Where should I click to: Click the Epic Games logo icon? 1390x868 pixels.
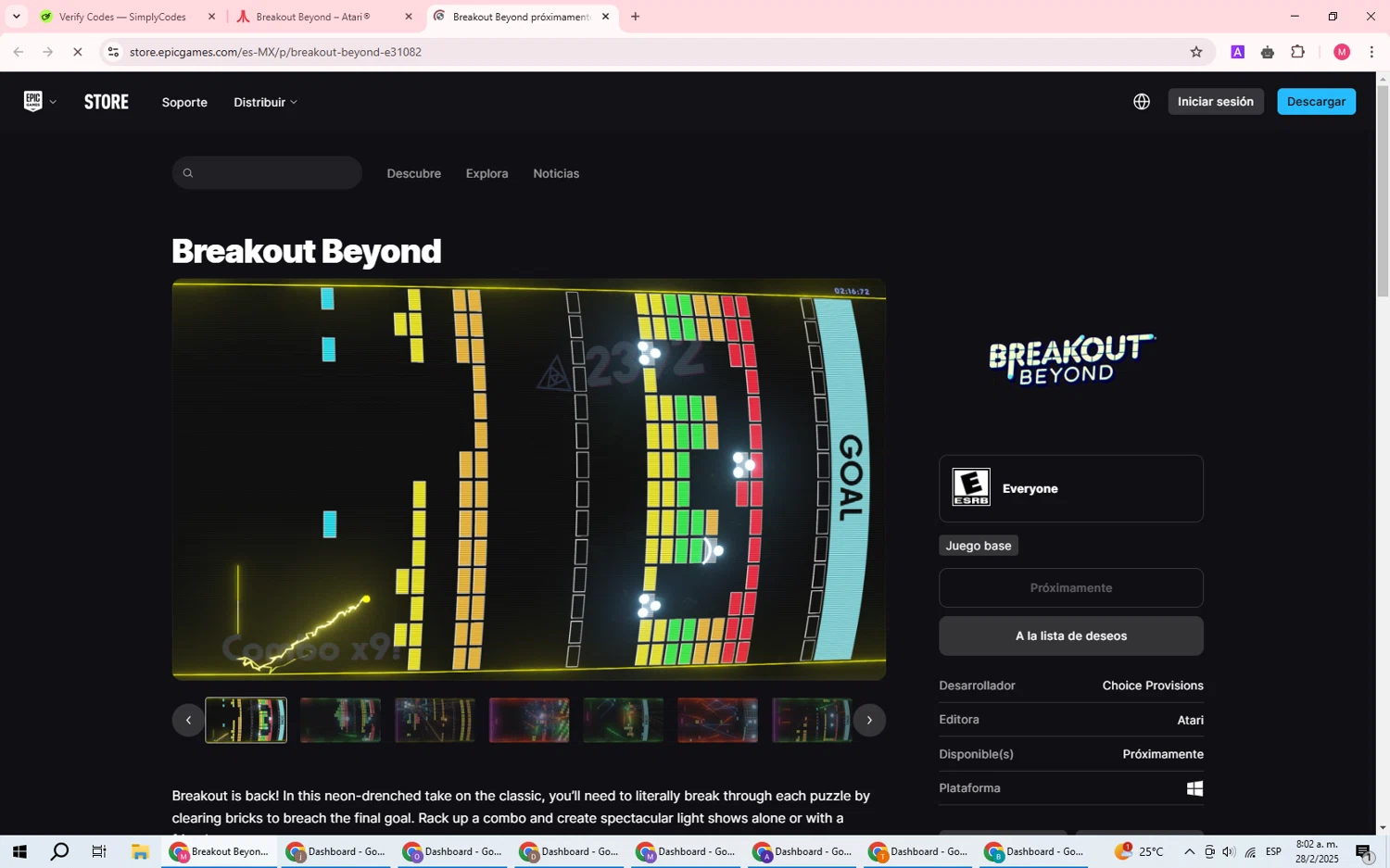pos(32,101)
